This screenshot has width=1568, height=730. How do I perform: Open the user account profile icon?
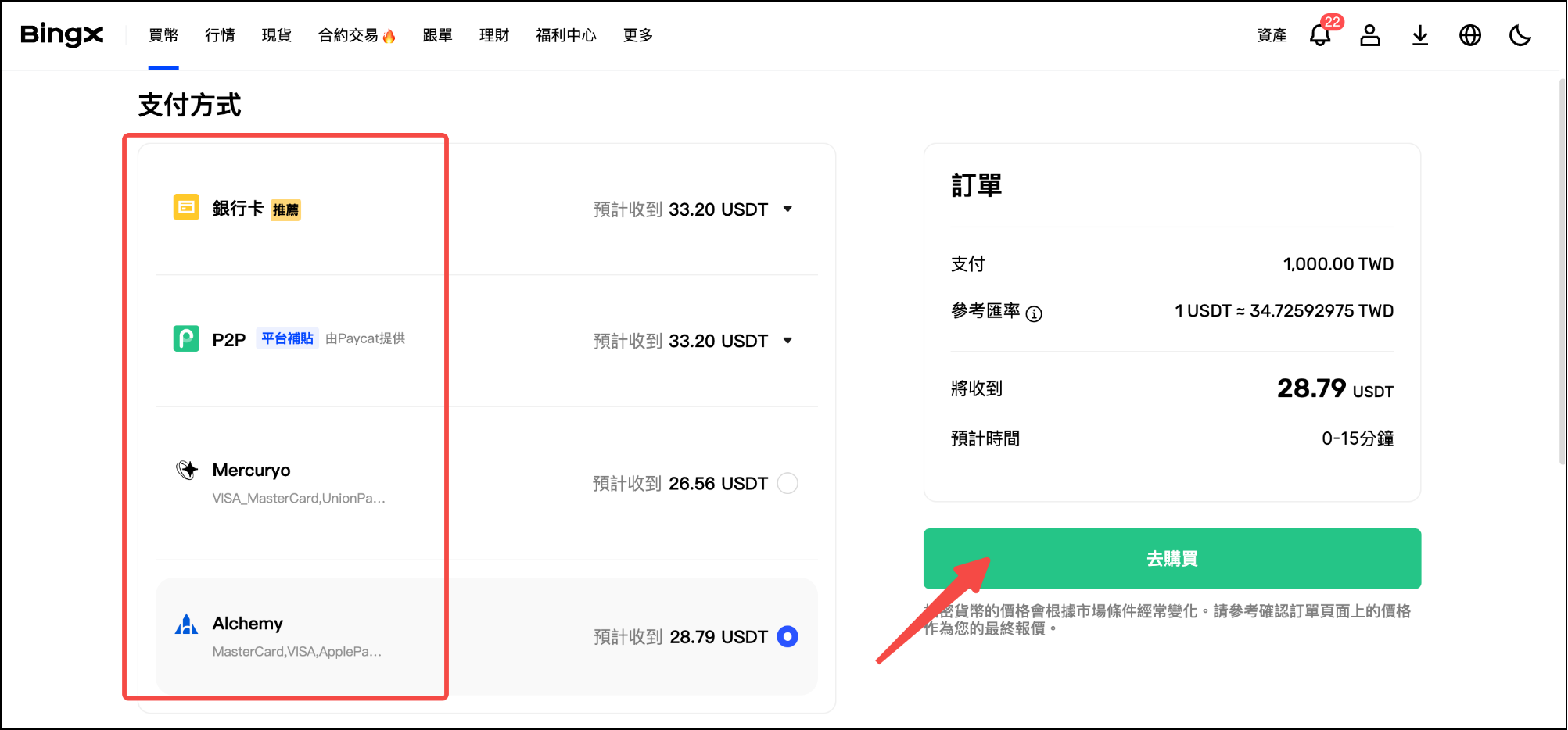[x=1369, y=35]
